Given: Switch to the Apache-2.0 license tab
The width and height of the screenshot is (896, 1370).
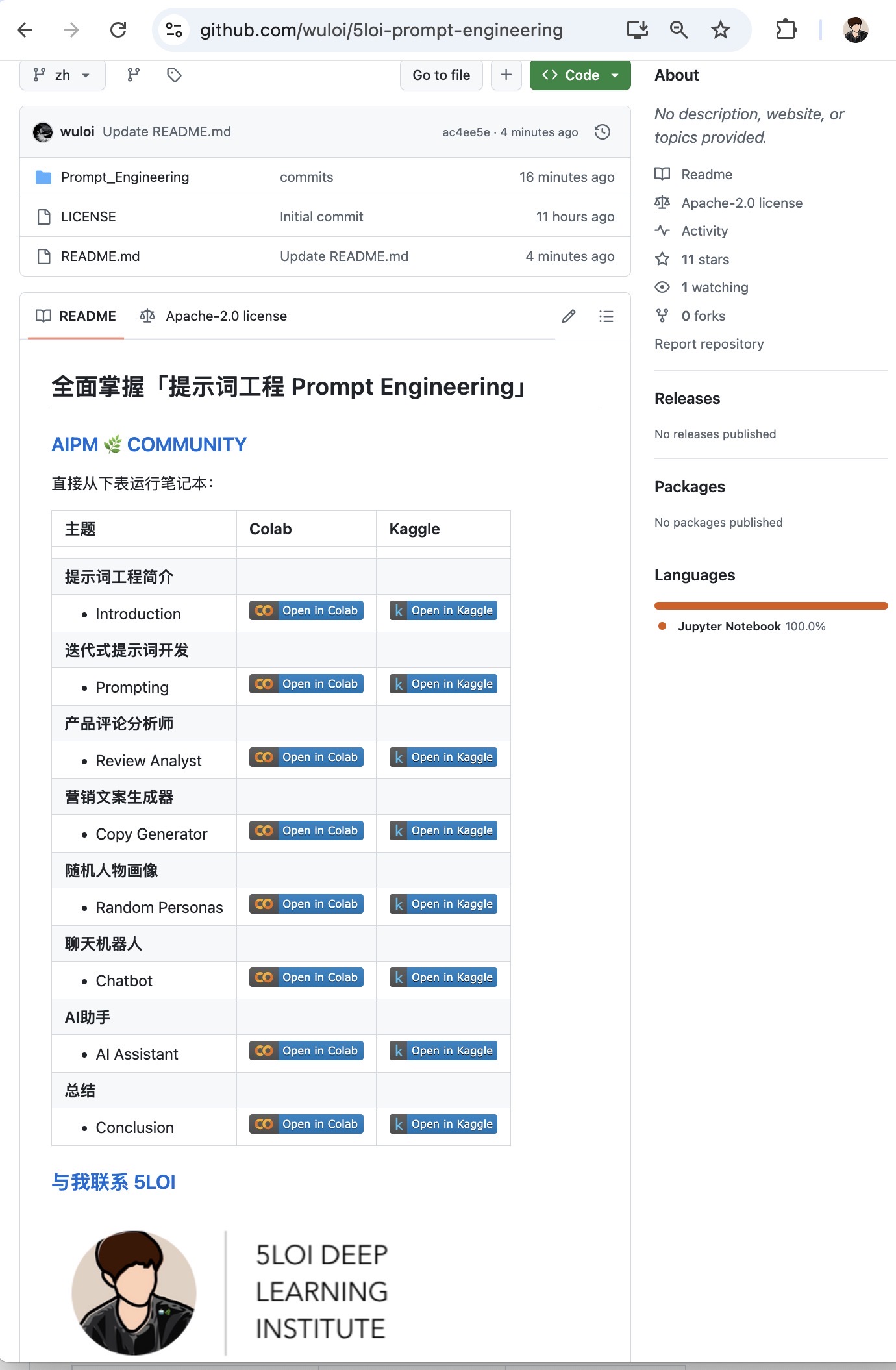Looking at the screenshot, I should pos(214,316).
